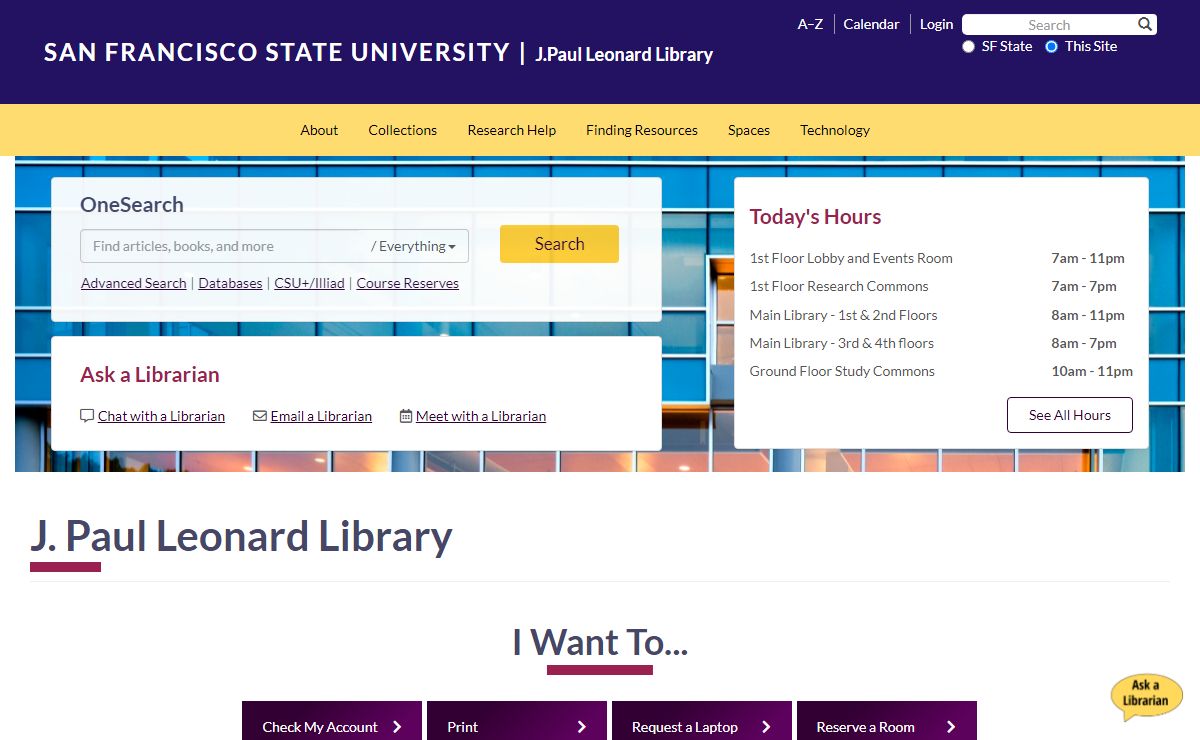Click the 1st Floor Lobby and Events Room row
The height and width of the screenshot is (740, 1200).
click(x=941, y=258)
